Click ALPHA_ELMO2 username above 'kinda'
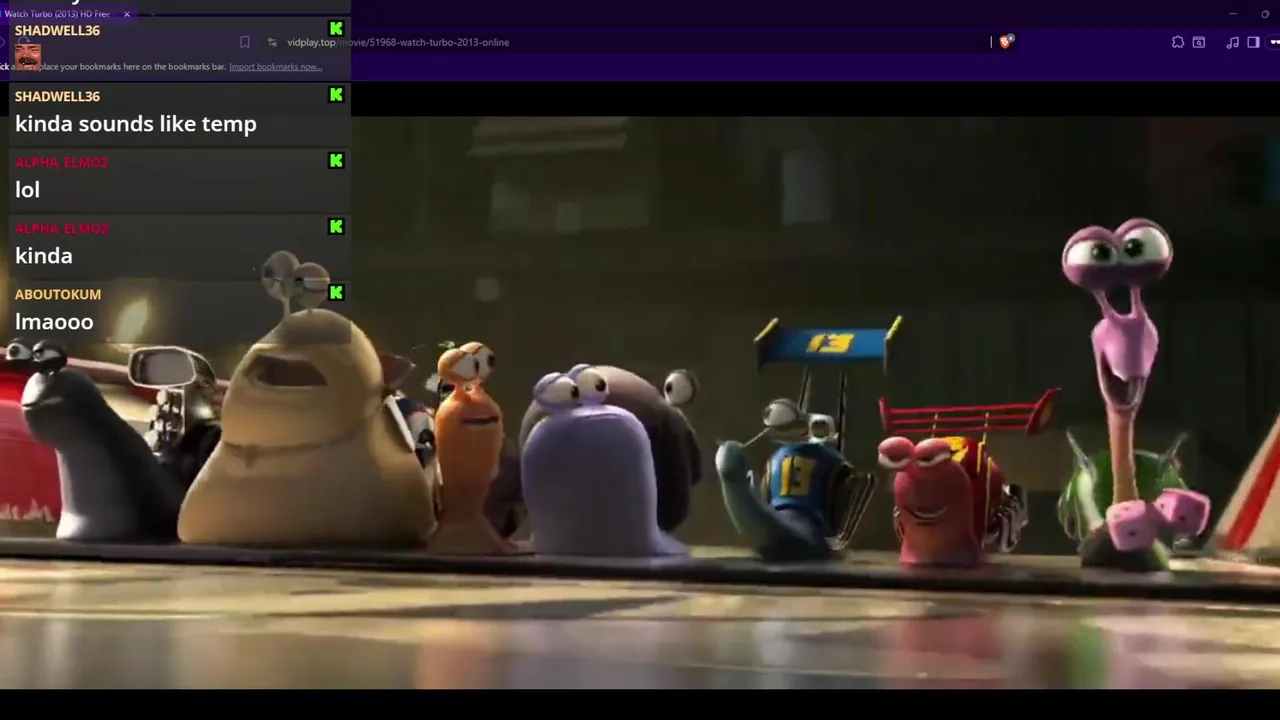Screen dimensions: 1280x720 [61, 228]
